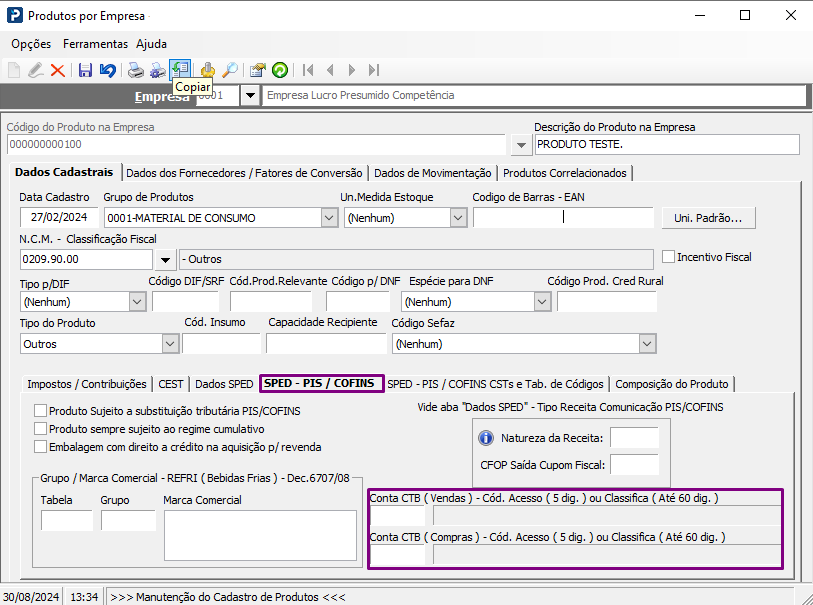The width and height of the screenshot is (813, 605).
Task: Click the green refresh icon
Action: [280, 70]
